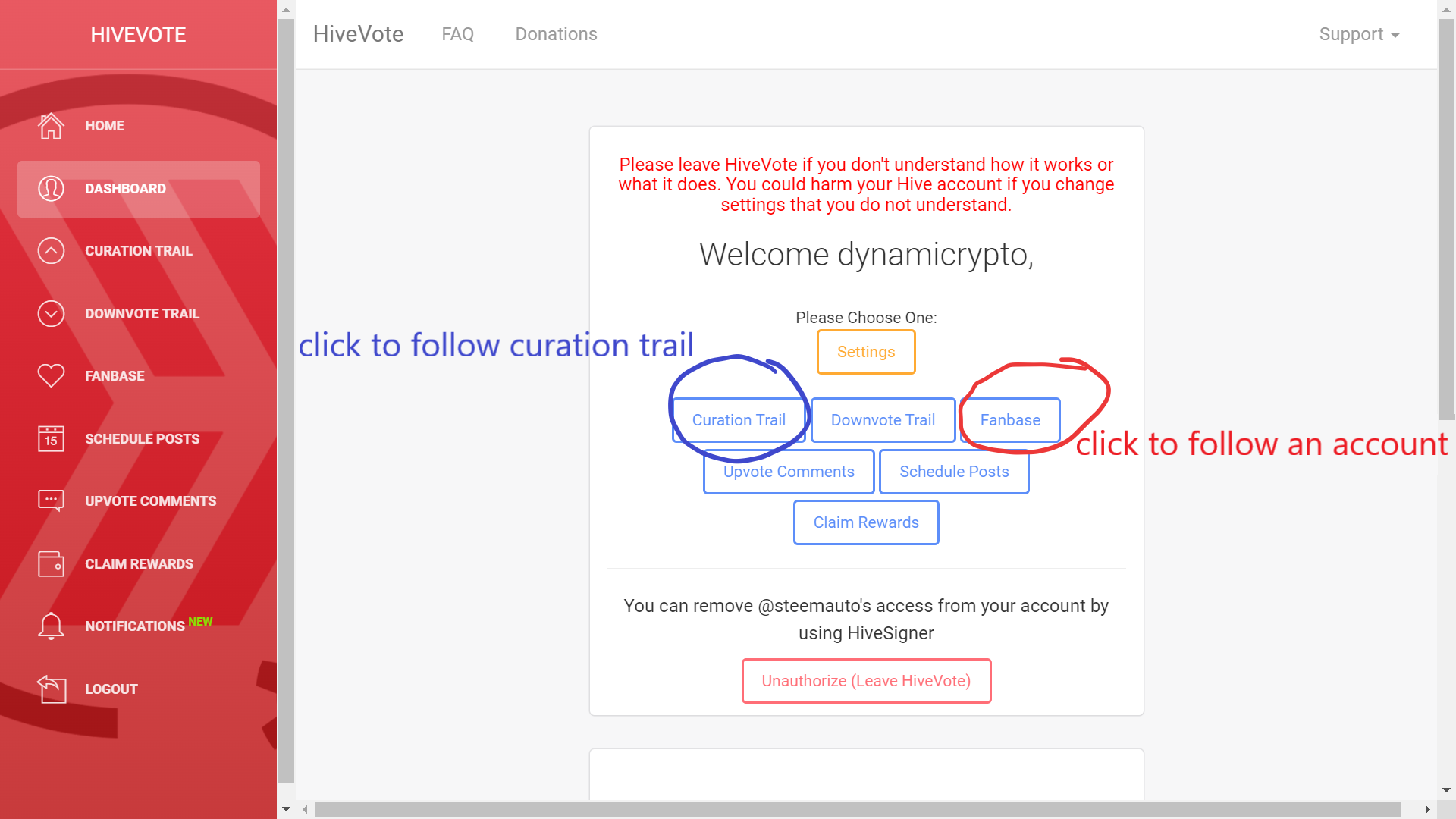Click the Curation Trail button

tap(739, 420)
